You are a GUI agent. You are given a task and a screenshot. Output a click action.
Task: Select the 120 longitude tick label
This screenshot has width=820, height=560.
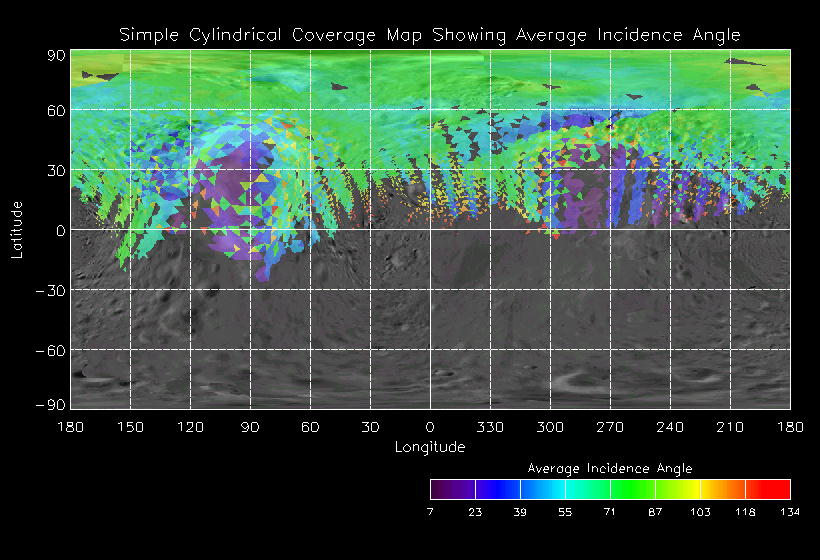(190, 427)
